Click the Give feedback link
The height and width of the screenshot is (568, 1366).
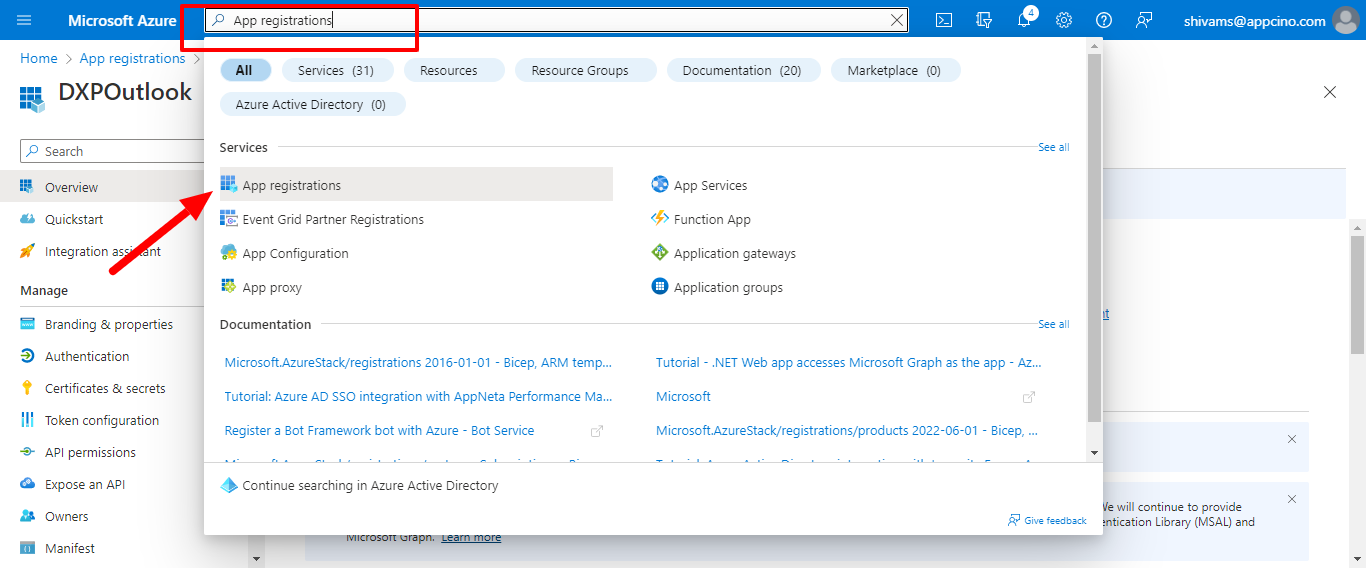1054,520
